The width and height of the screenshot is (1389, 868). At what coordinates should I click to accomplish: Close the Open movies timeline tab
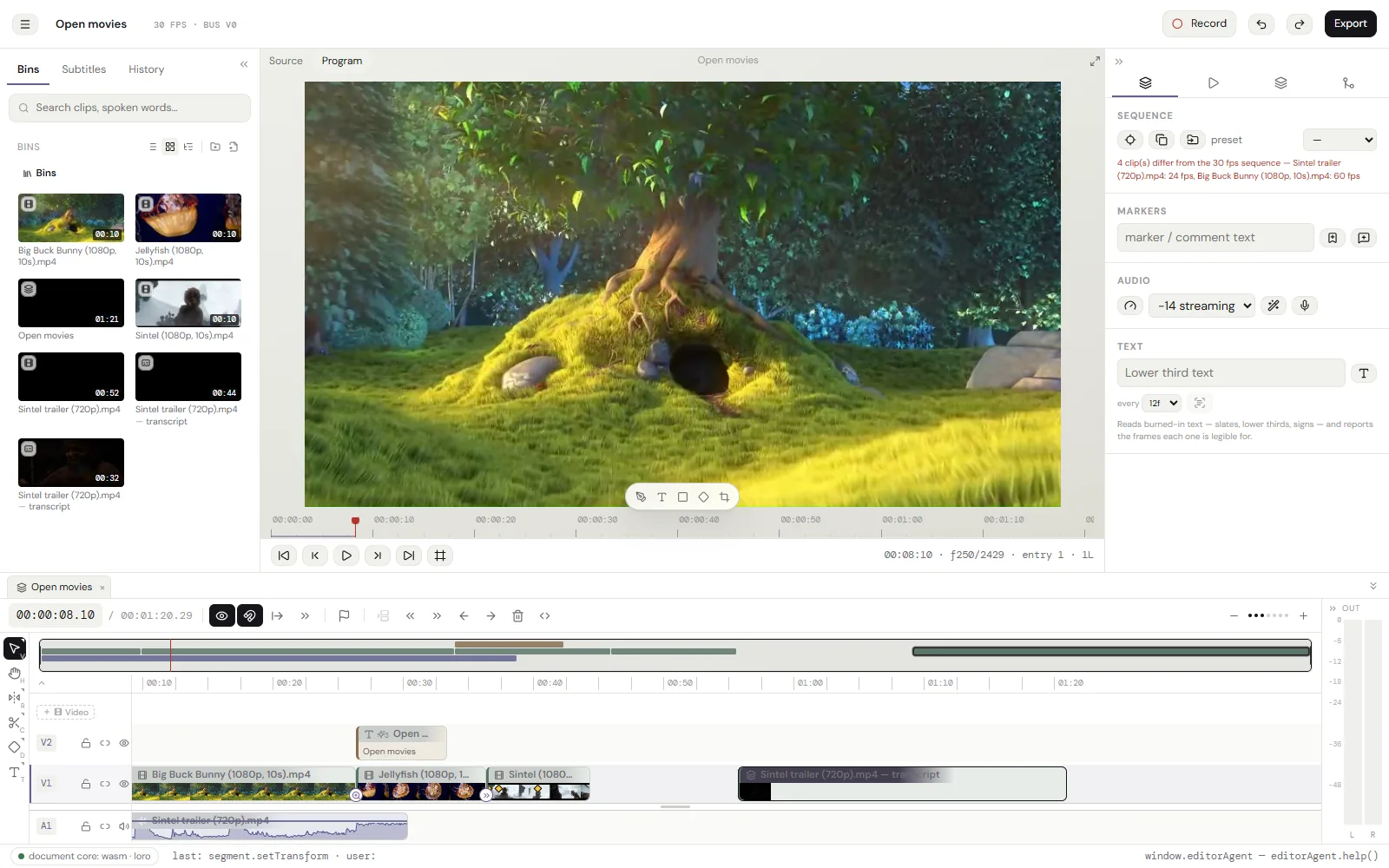pyautogui.click(x=102, y=588)
